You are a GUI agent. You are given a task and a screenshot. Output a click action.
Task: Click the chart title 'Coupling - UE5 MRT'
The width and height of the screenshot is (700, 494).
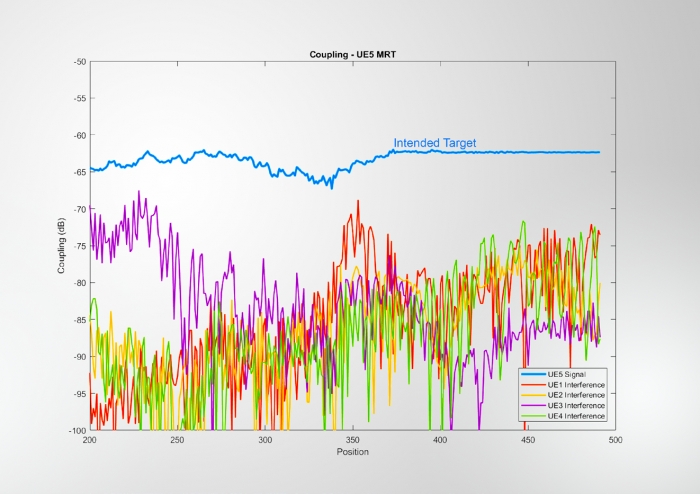[x=353, y=54]
